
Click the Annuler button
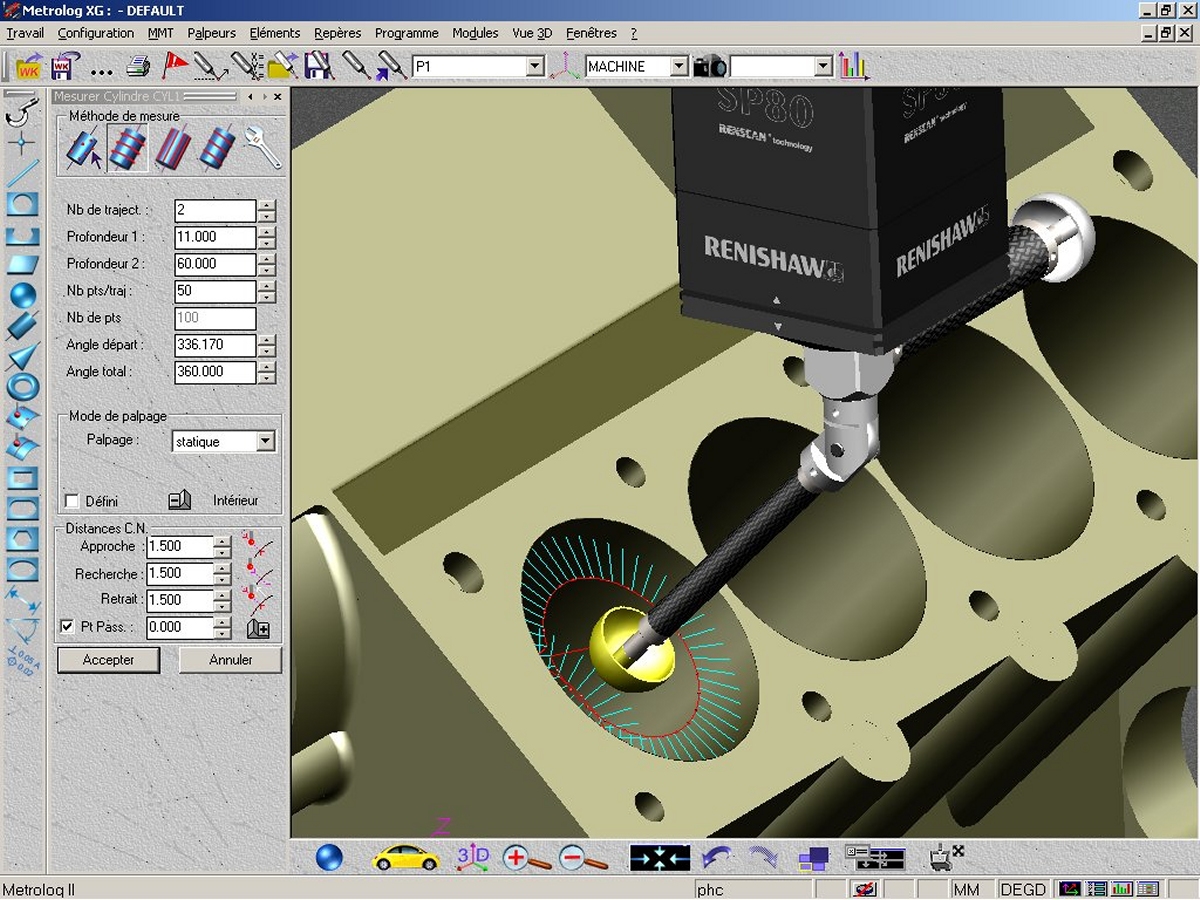pos(230,660)
